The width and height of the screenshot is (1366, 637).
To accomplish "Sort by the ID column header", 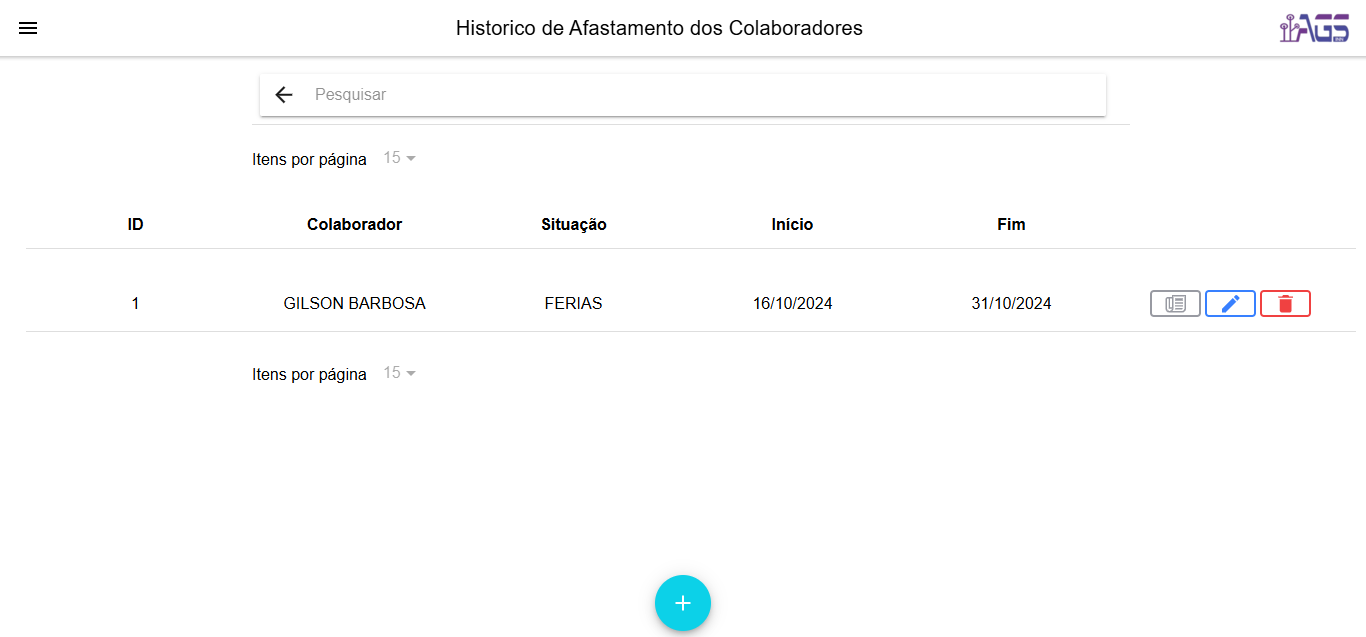I will [136, 225].
